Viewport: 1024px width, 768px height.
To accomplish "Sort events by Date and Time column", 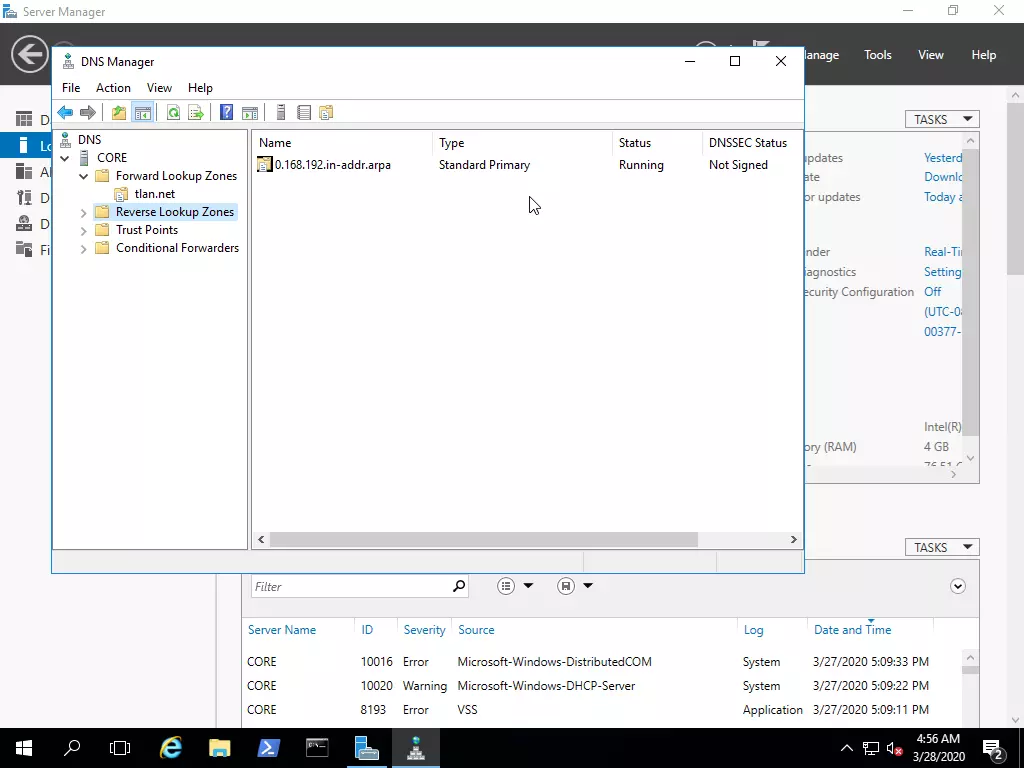I will click(x=852, y=630).
